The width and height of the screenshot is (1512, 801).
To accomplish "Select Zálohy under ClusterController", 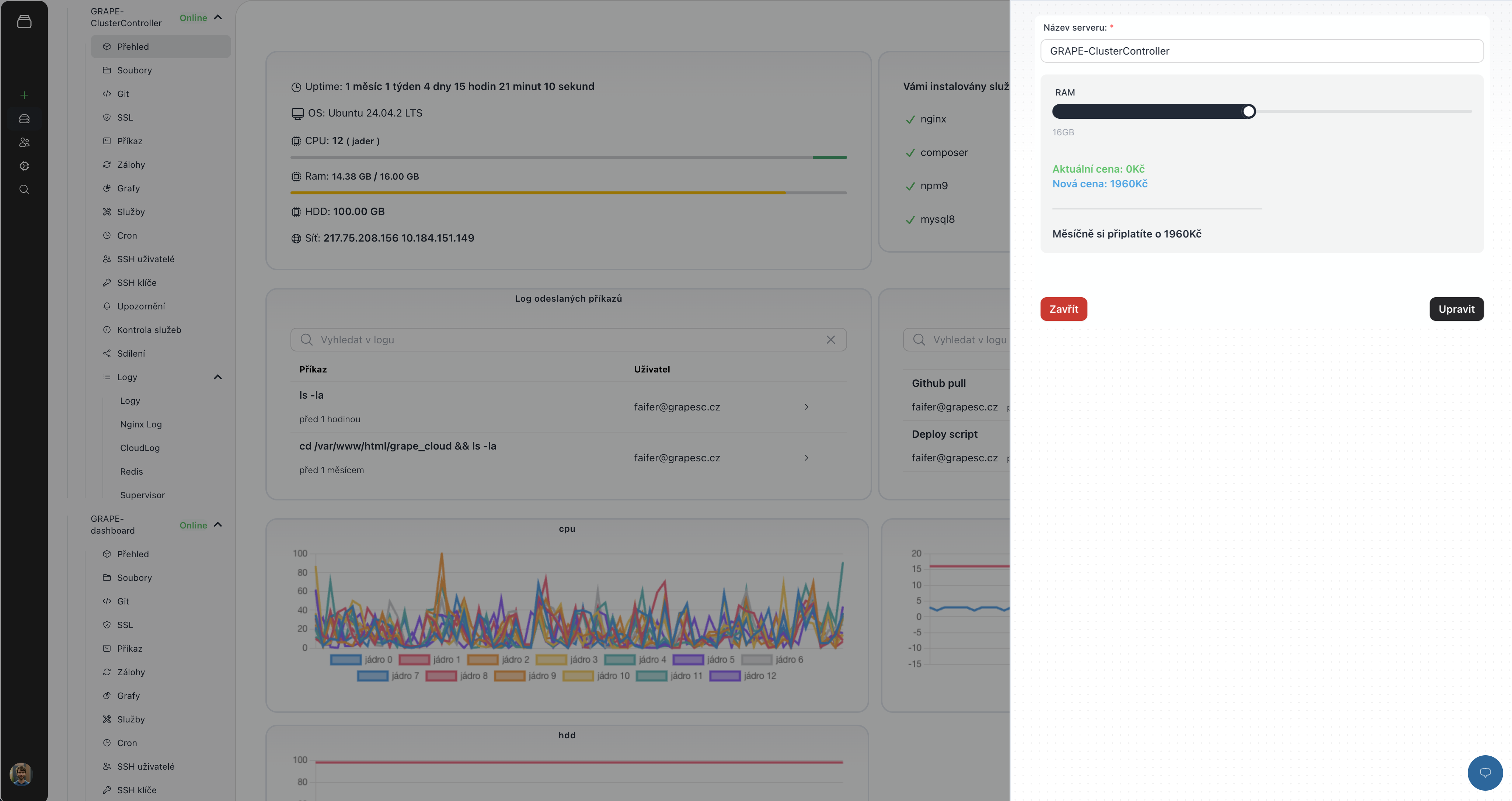I will 131,164.
